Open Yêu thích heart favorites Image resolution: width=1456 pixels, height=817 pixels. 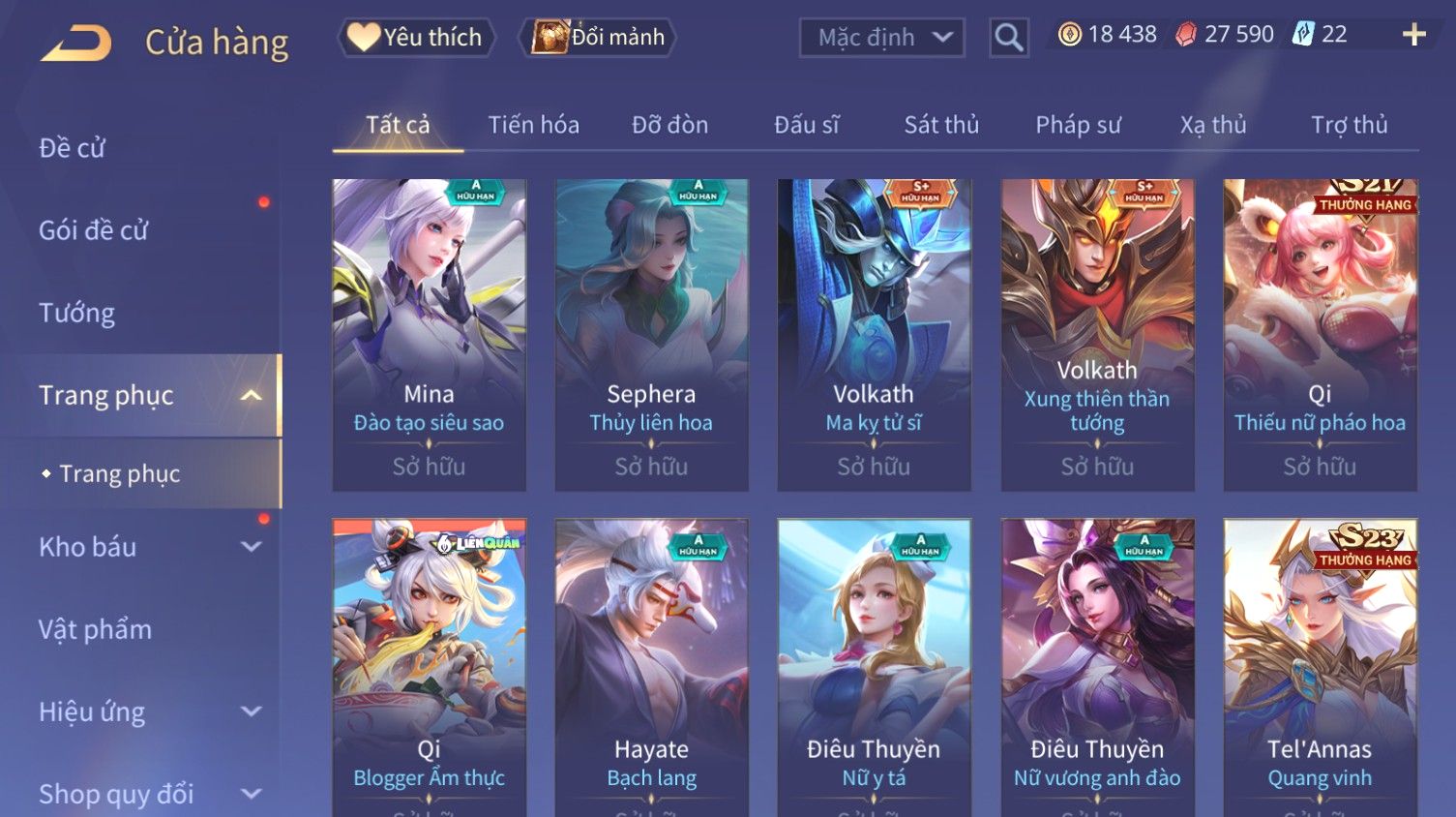pos(416,38)
